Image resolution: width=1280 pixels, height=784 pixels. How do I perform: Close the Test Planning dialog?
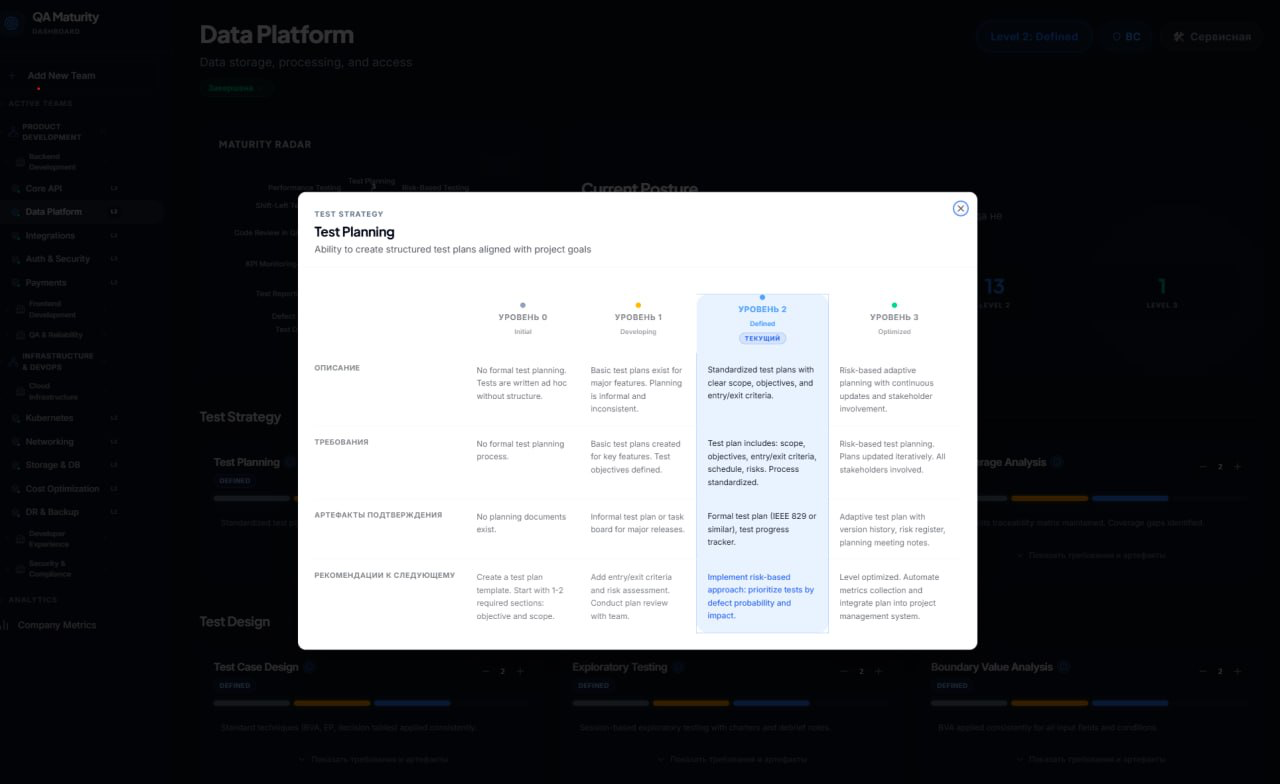[960, 208]
